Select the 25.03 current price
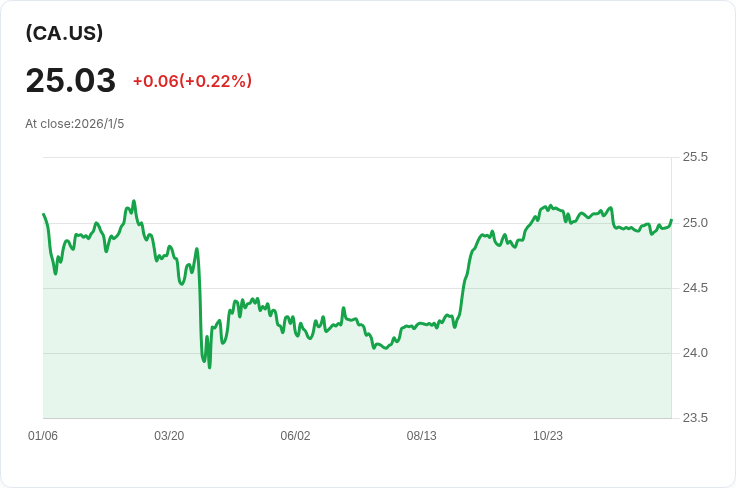736x488 pixels. [70, 81]
